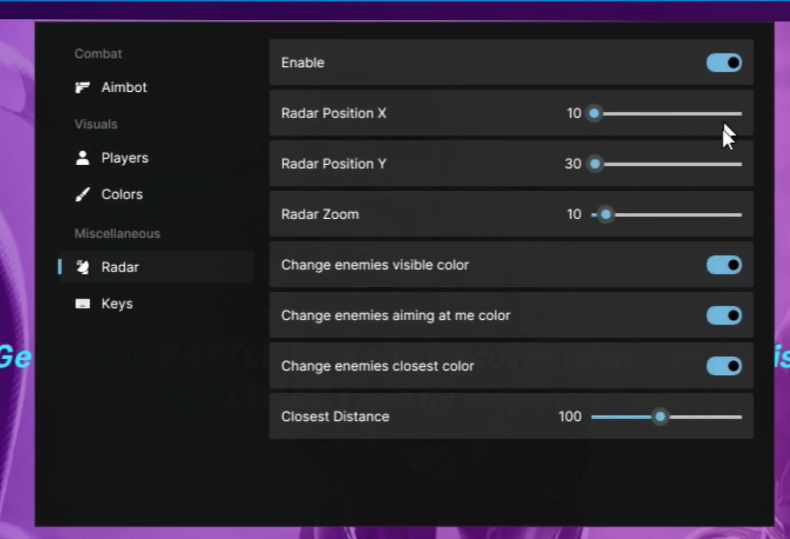Click the Radar Zoom slider handle

605,214
